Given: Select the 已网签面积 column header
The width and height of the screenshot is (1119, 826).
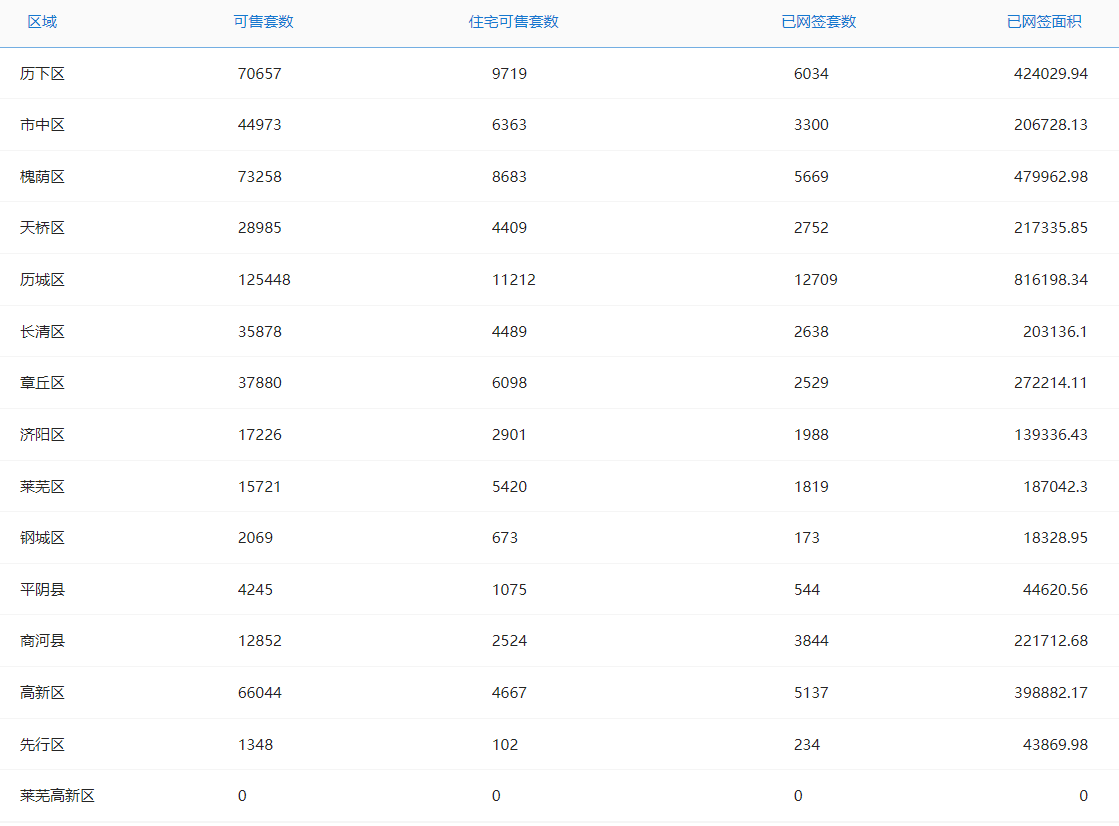Looking at the screenshot, I should tap(1044, 22).
